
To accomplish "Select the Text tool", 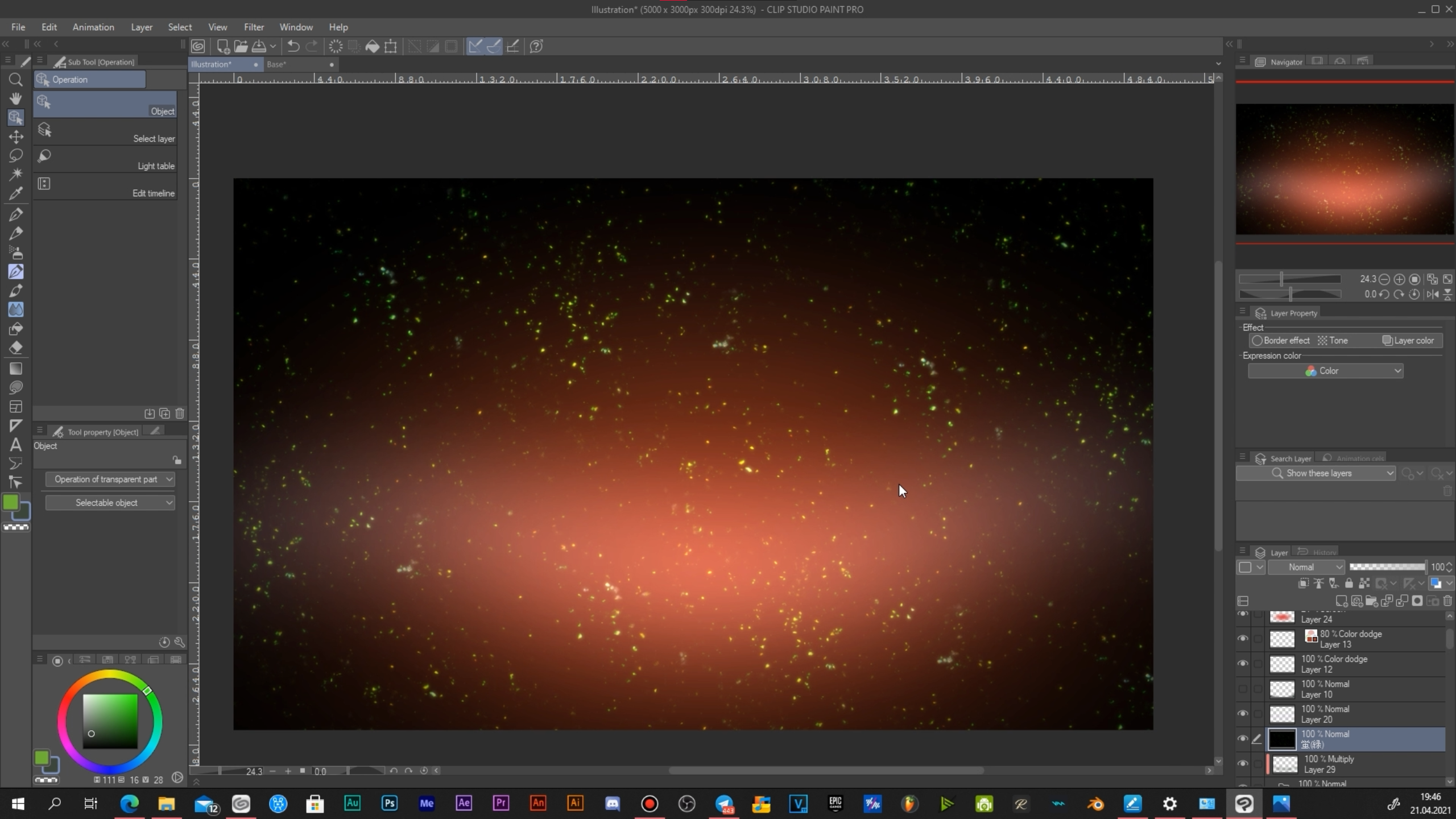I will (x=15, y=445).
